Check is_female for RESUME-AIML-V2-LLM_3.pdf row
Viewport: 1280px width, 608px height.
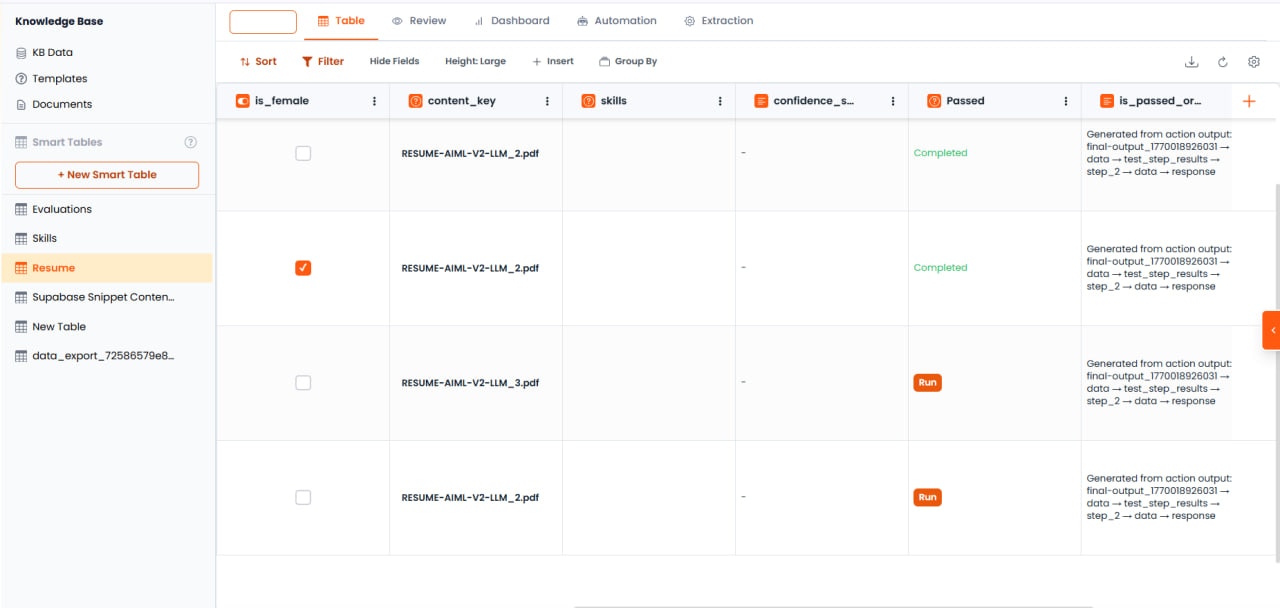(303, 382)
